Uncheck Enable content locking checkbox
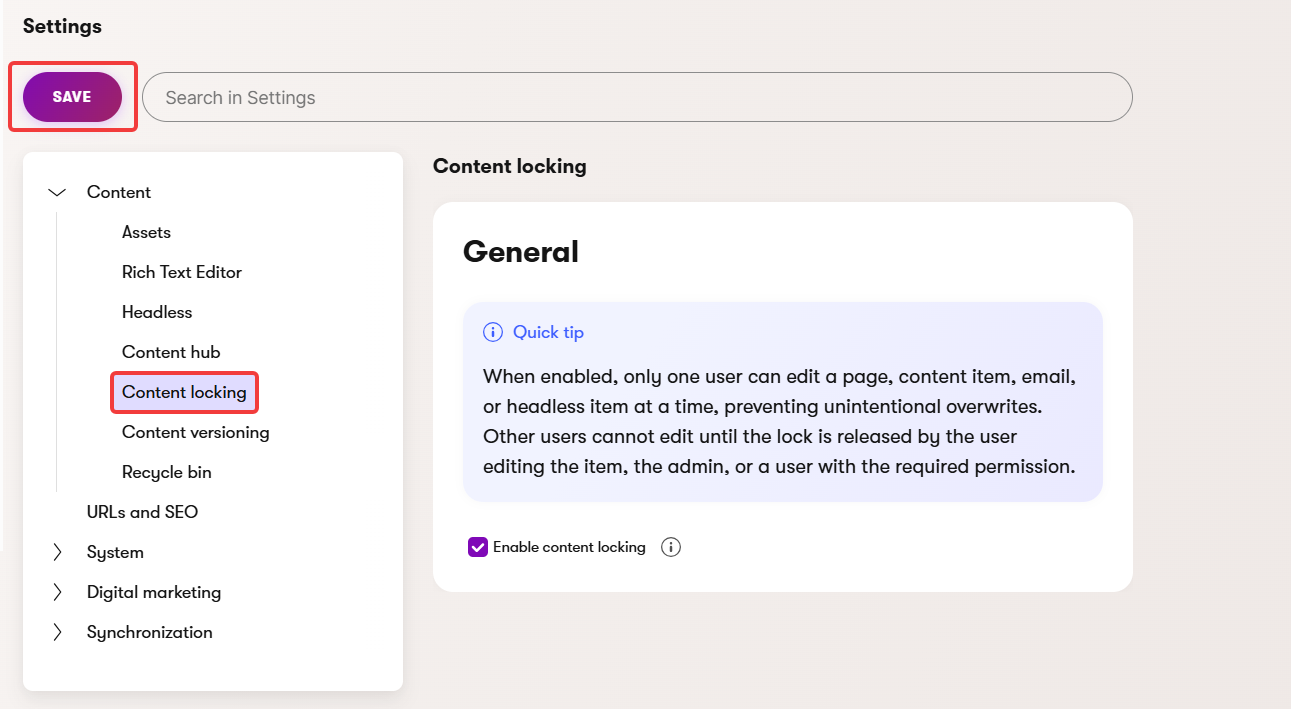Viewport: 1291px width, 709px height. click(478, 547)
